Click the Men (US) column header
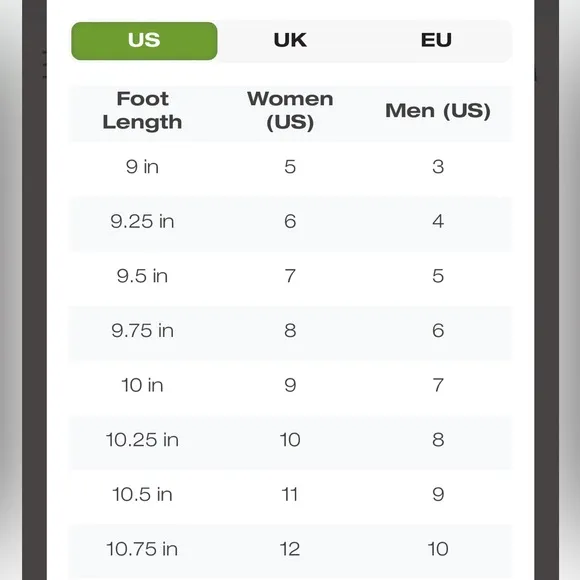580x580 pixels. pyautogui.click(x=438, y=111)
